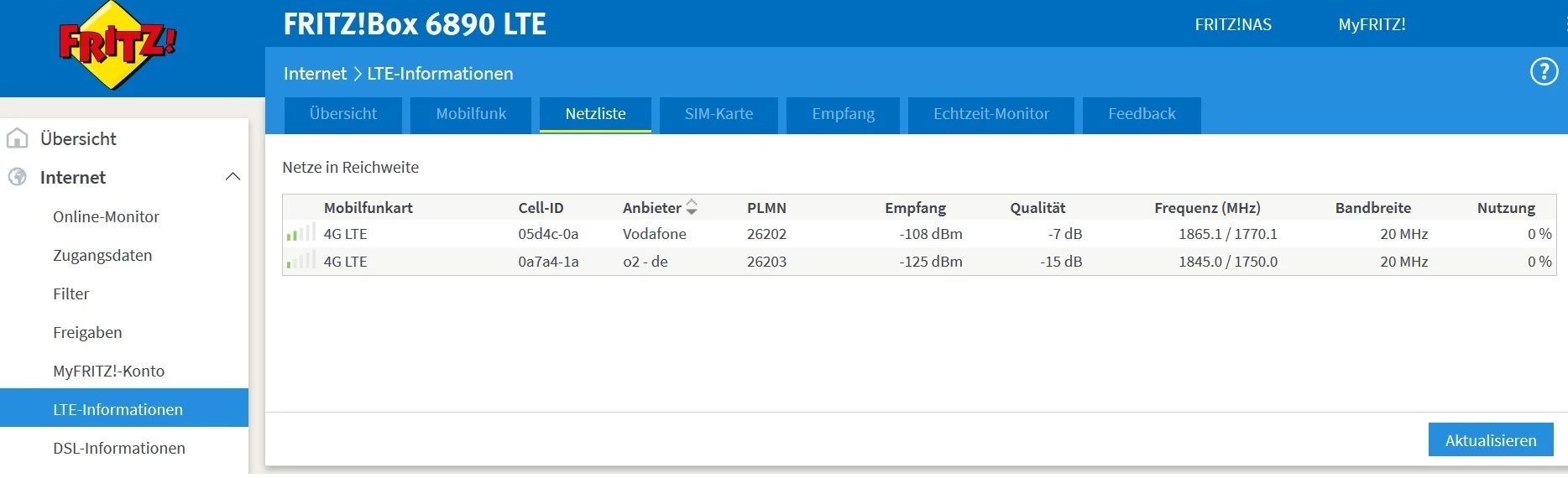Click the Übersicht house icon in sidebar
This screenshot has height=478, width=1568.
(18, 138)
